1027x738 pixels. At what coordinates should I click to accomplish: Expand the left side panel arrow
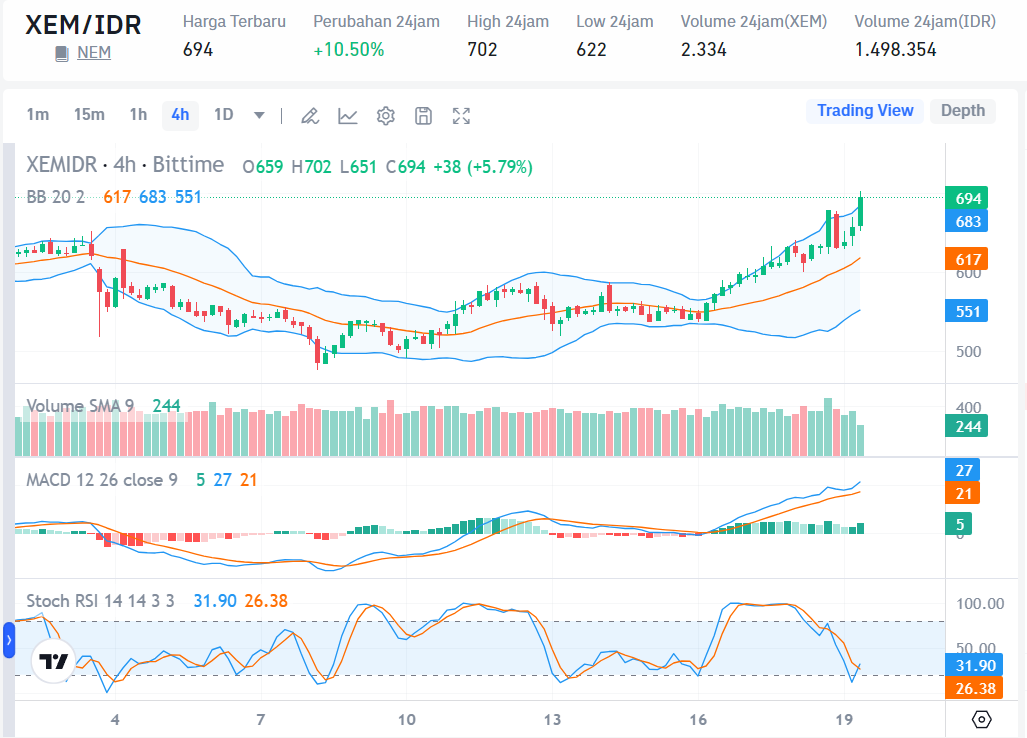pos(9,640)
